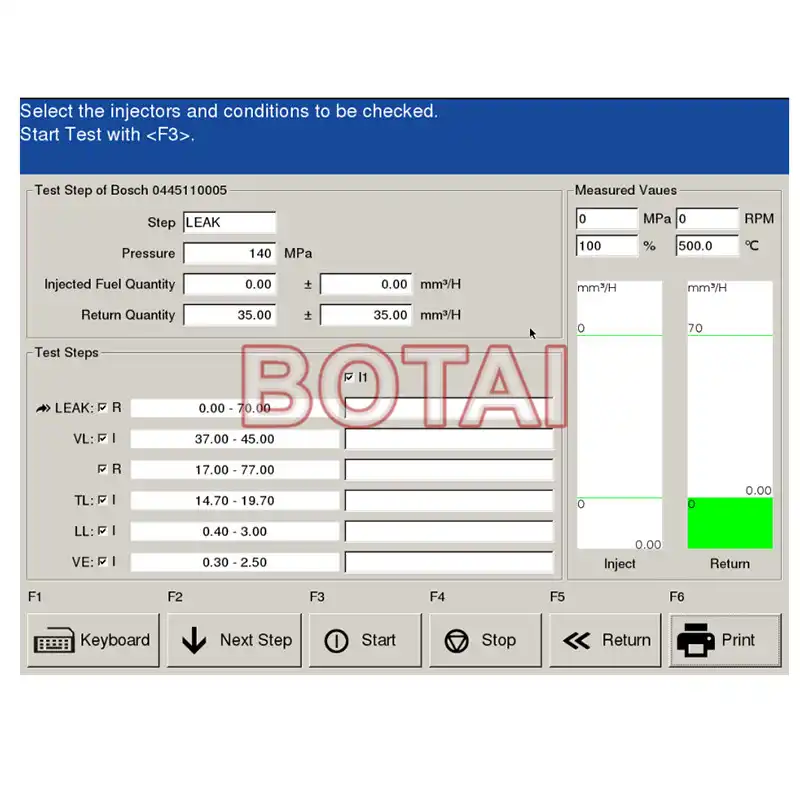Click the VE range 0.30 - 2.50
This screenshot has height=800, width=800.
tap(235, 562)
